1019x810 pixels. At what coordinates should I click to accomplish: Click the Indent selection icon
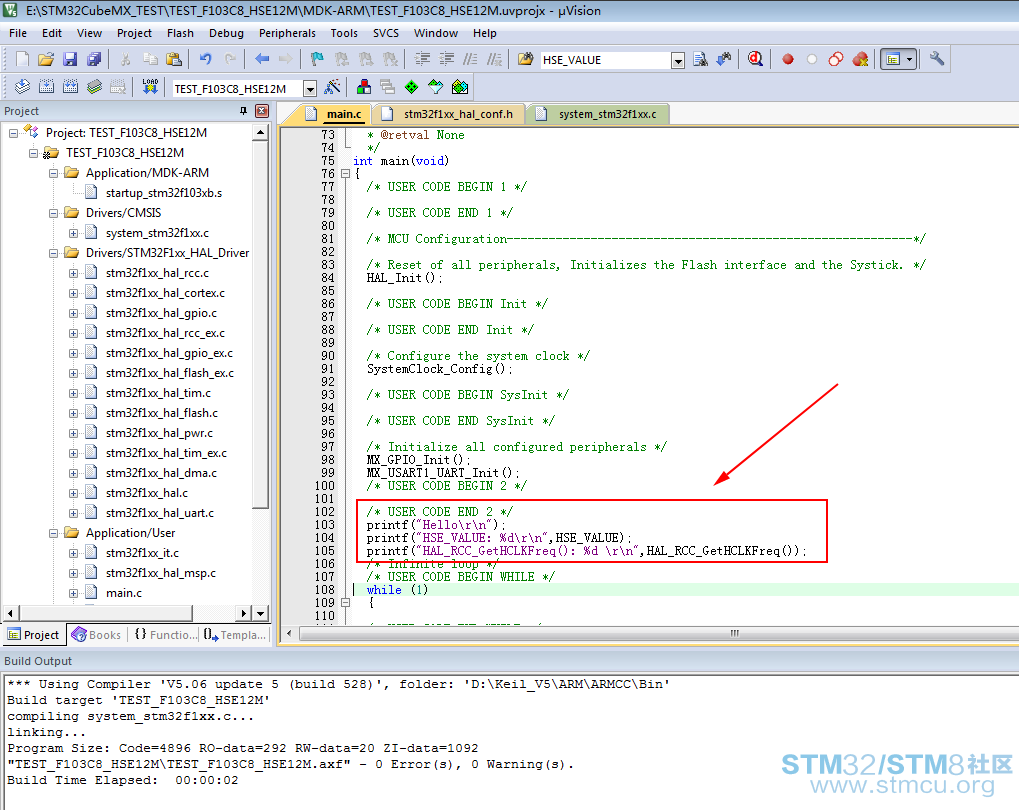click(422, 59)
